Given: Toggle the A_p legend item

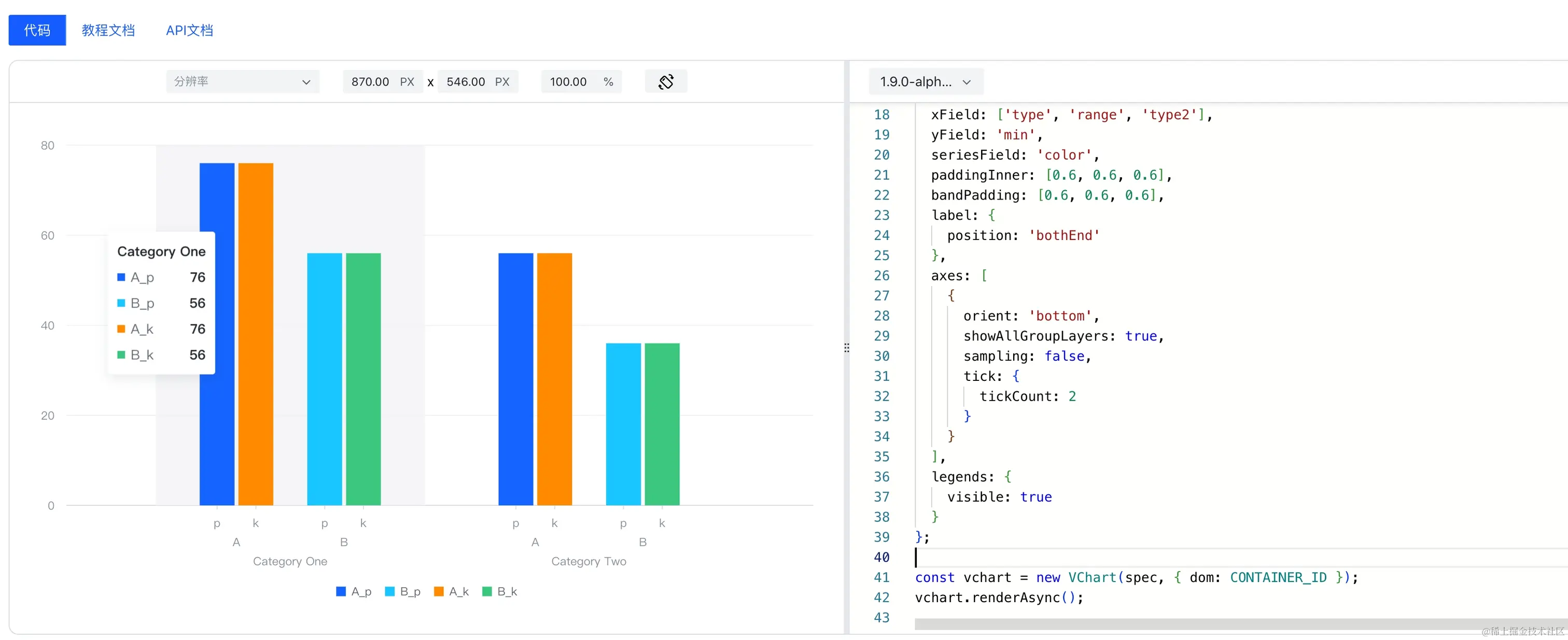Looking at the screenshot, I should click(354, 591).
